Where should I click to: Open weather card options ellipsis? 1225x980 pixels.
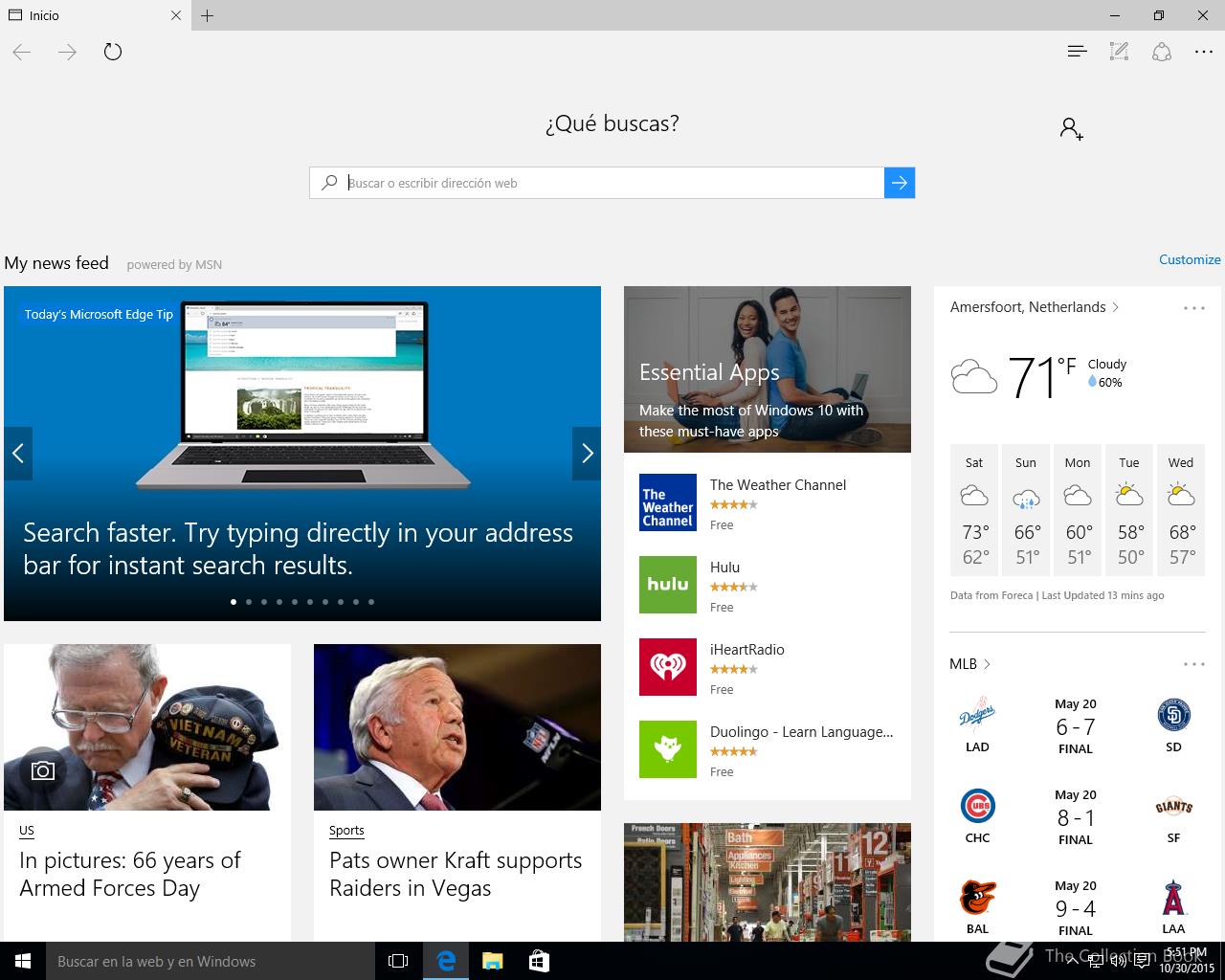click(1193, 308)
